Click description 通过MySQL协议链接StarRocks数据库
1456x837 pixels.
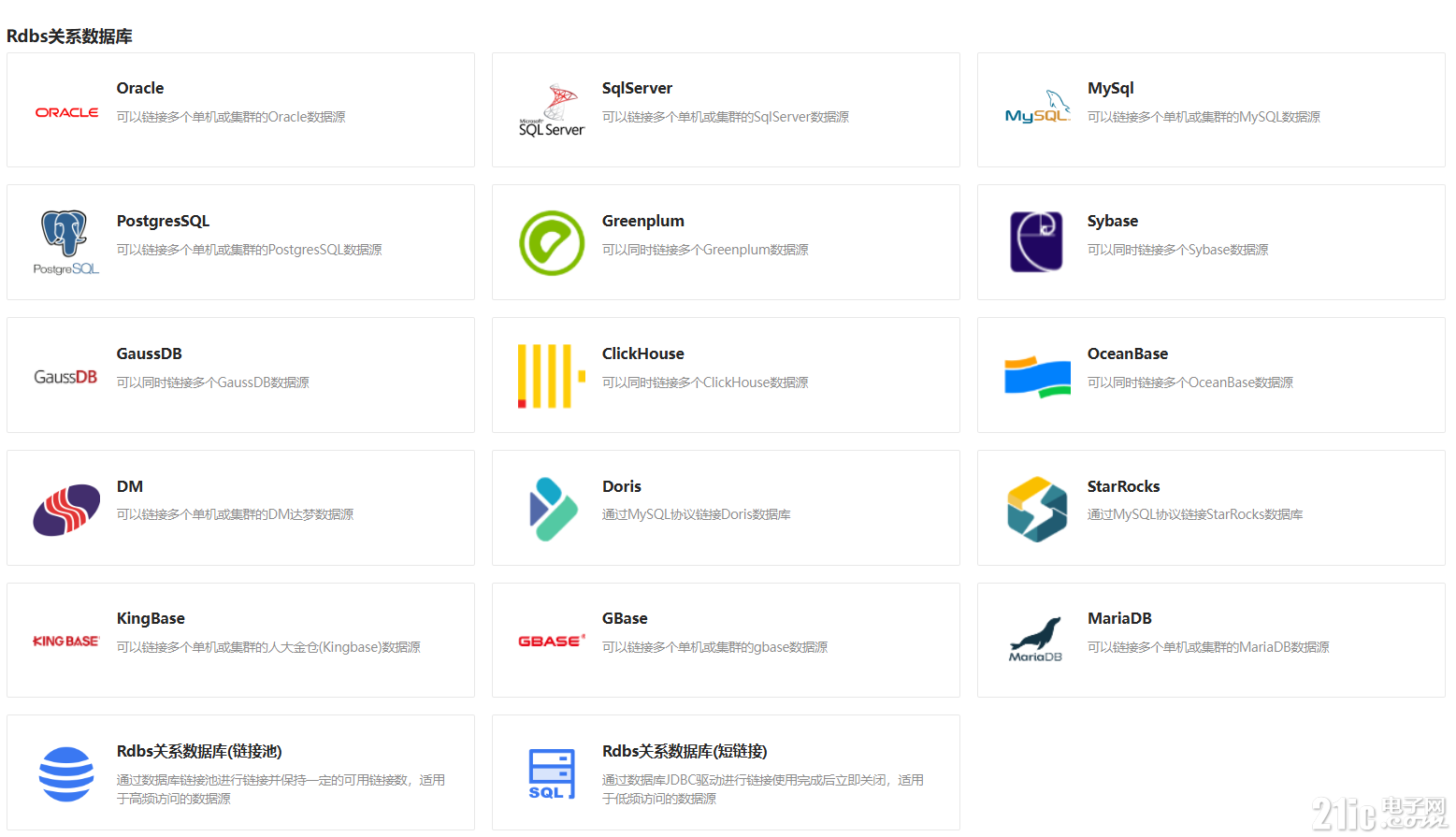point(1194,514)
